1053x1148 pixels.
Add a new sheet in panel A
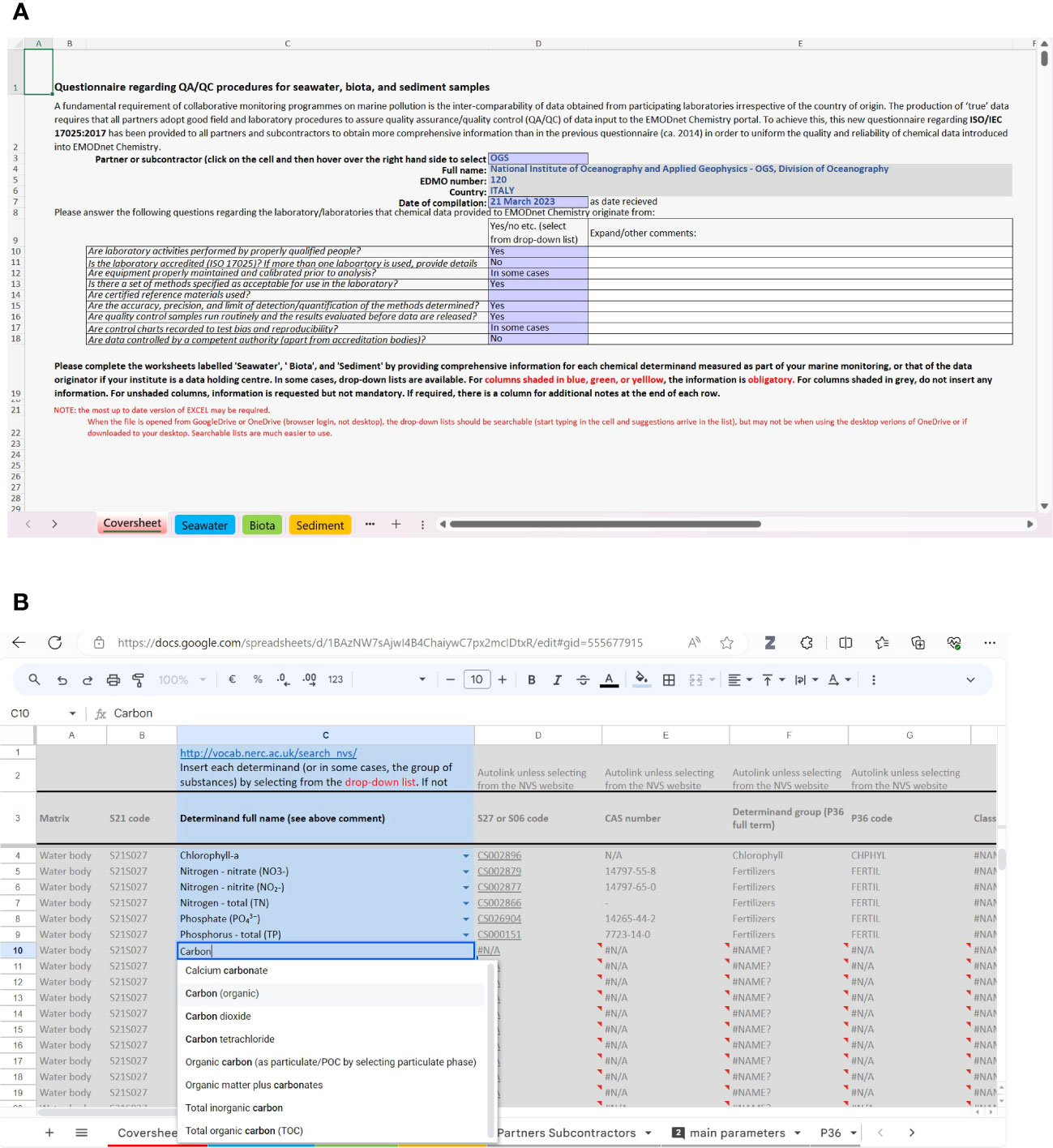click(396, 525)
